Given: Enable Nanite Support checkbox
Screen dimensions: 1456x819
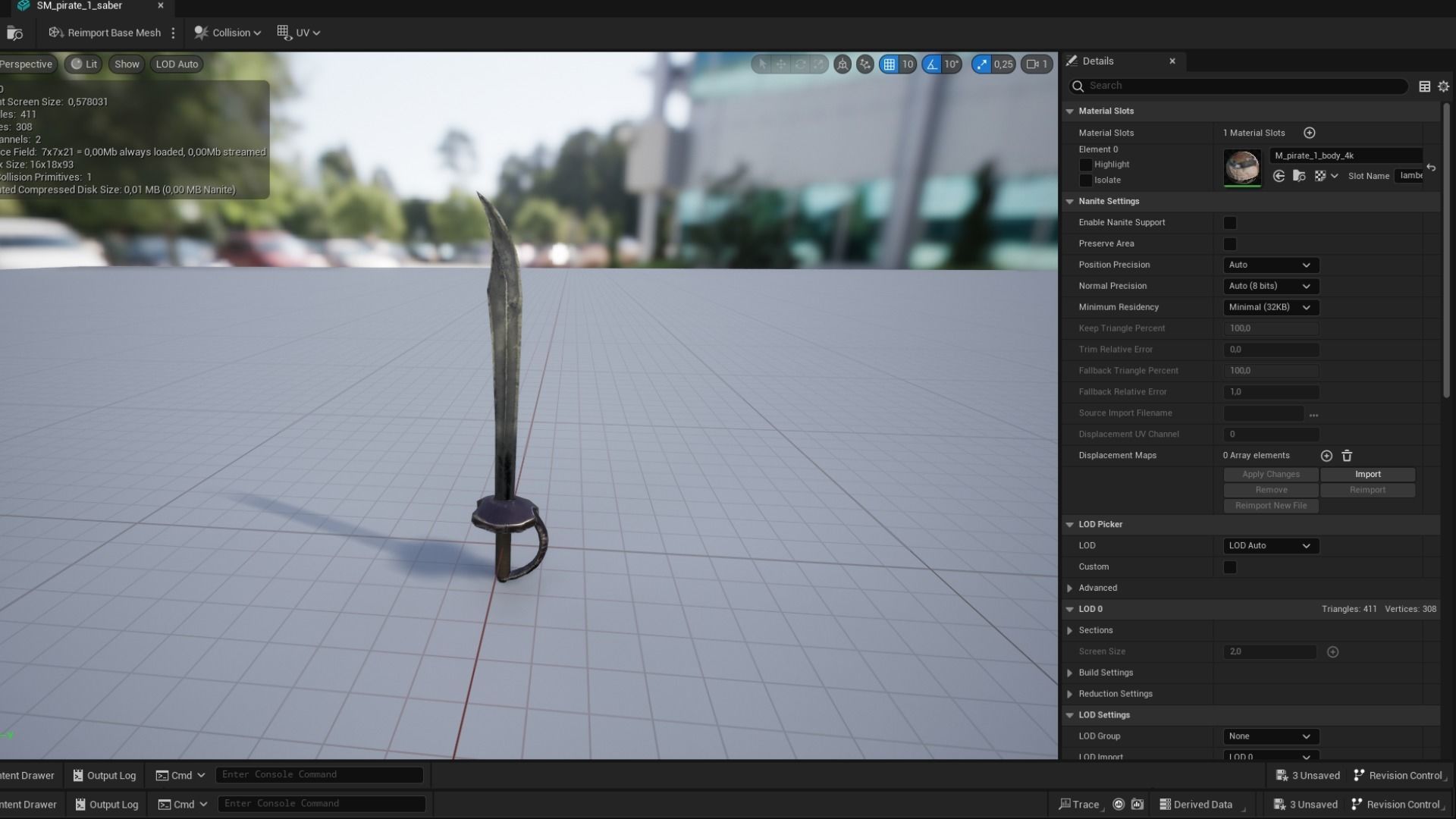Looking at the screenshot, I should pos(1230,223).
